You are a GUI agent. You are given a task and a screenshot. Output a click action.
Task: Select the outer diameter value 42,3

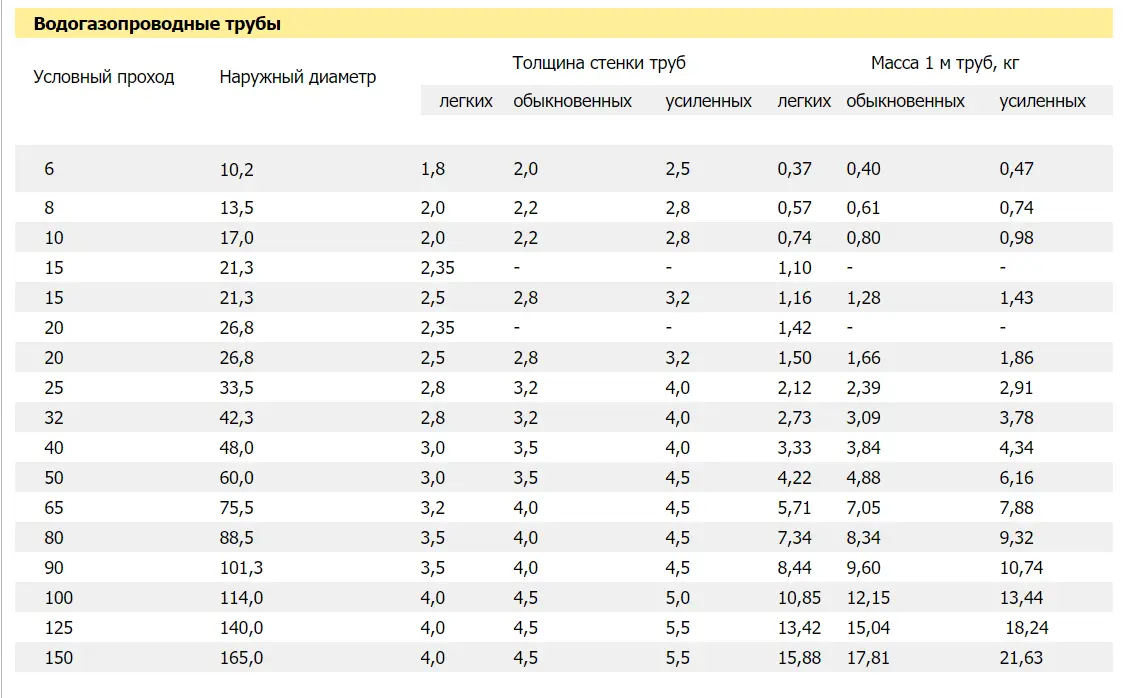[x=237, y=418]
